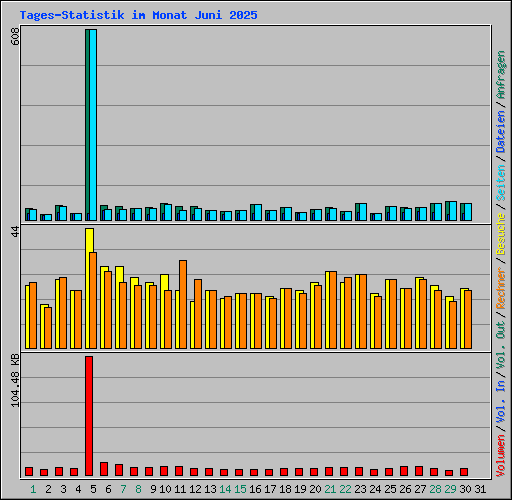Click day '16' on the x-axis
This screenshot has height=500, width=512.
pos(255,489)
